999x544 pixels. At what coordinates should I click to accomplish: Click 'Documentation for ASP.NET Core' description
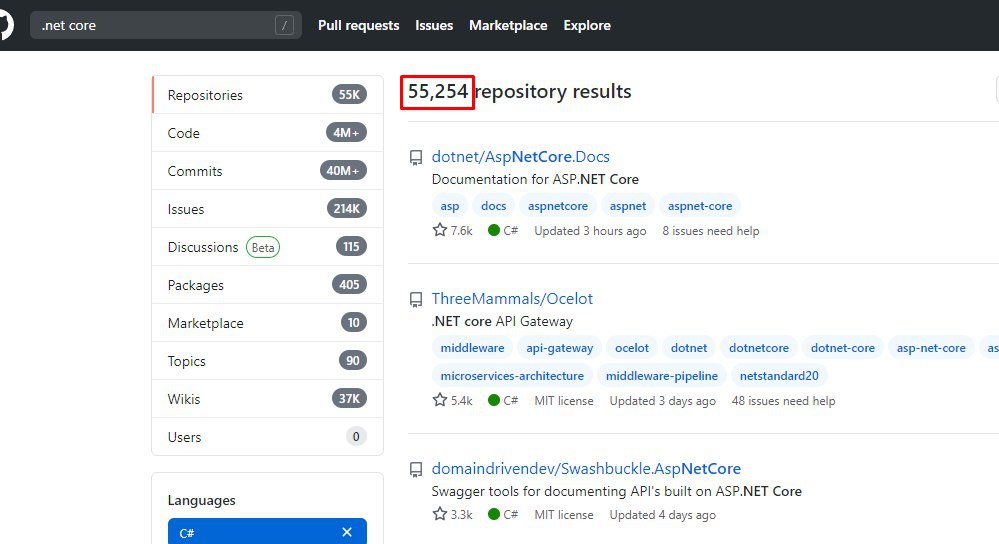coord(535,179)
